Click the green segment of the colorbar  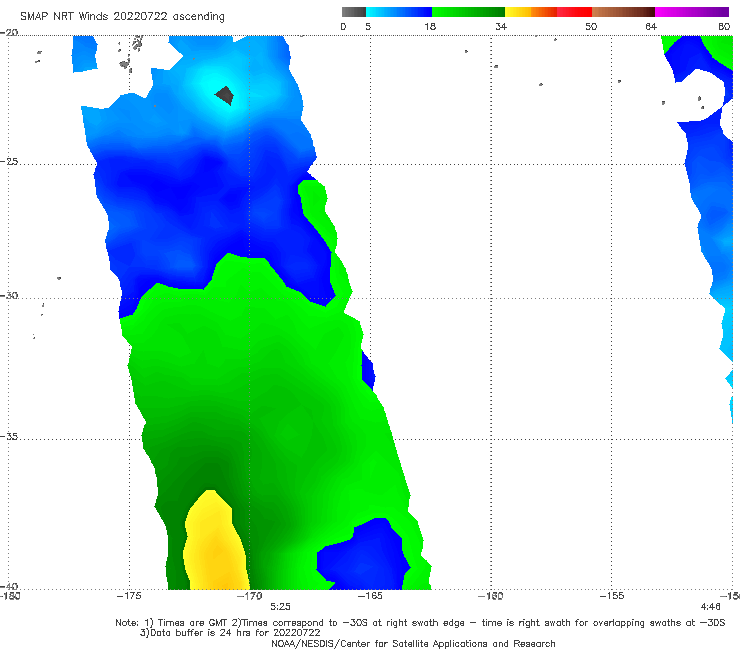tap(468, 12)
